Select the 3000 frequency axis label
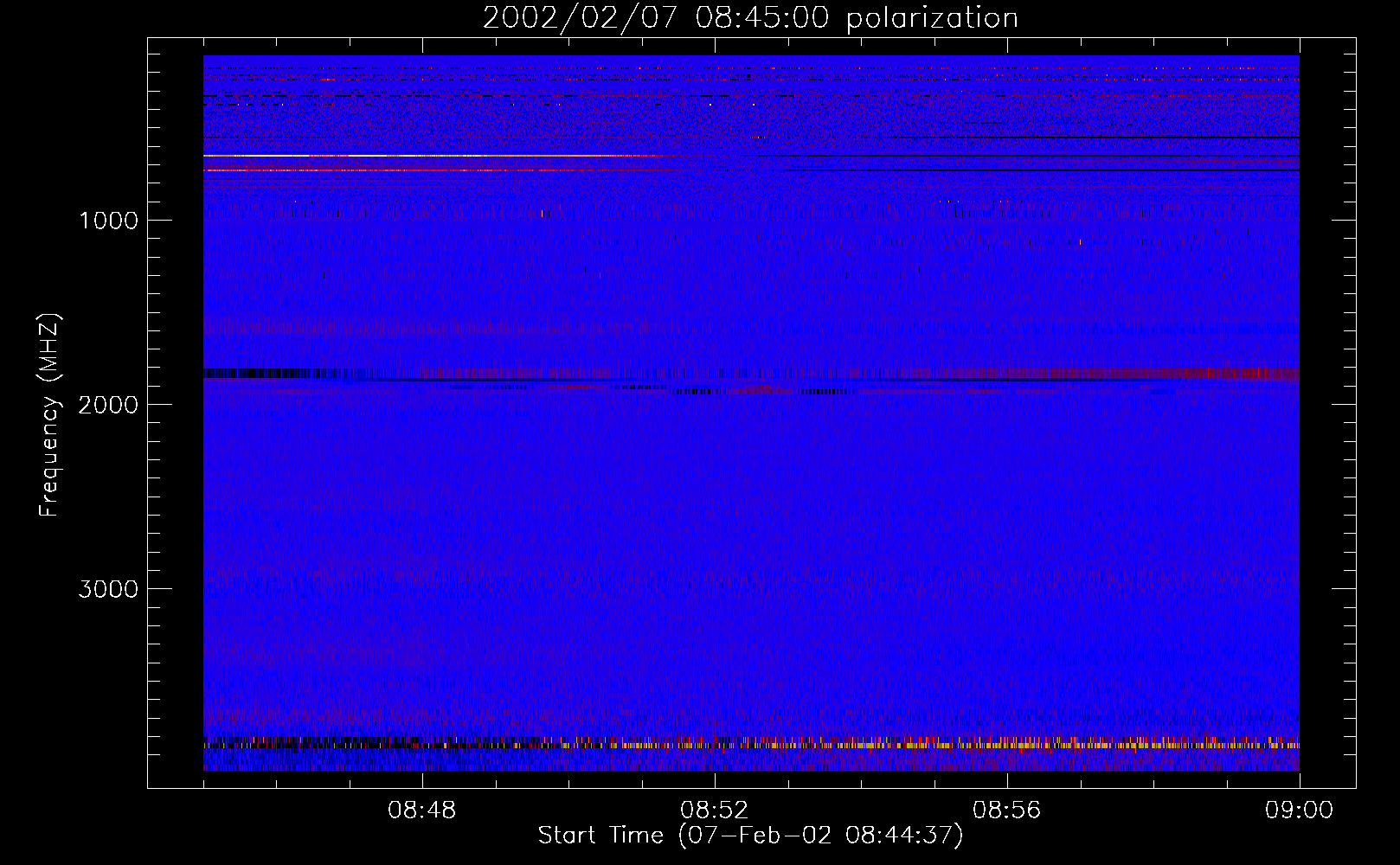The width and height of the screenshot is (1400, 865). [x=108, y=589]
